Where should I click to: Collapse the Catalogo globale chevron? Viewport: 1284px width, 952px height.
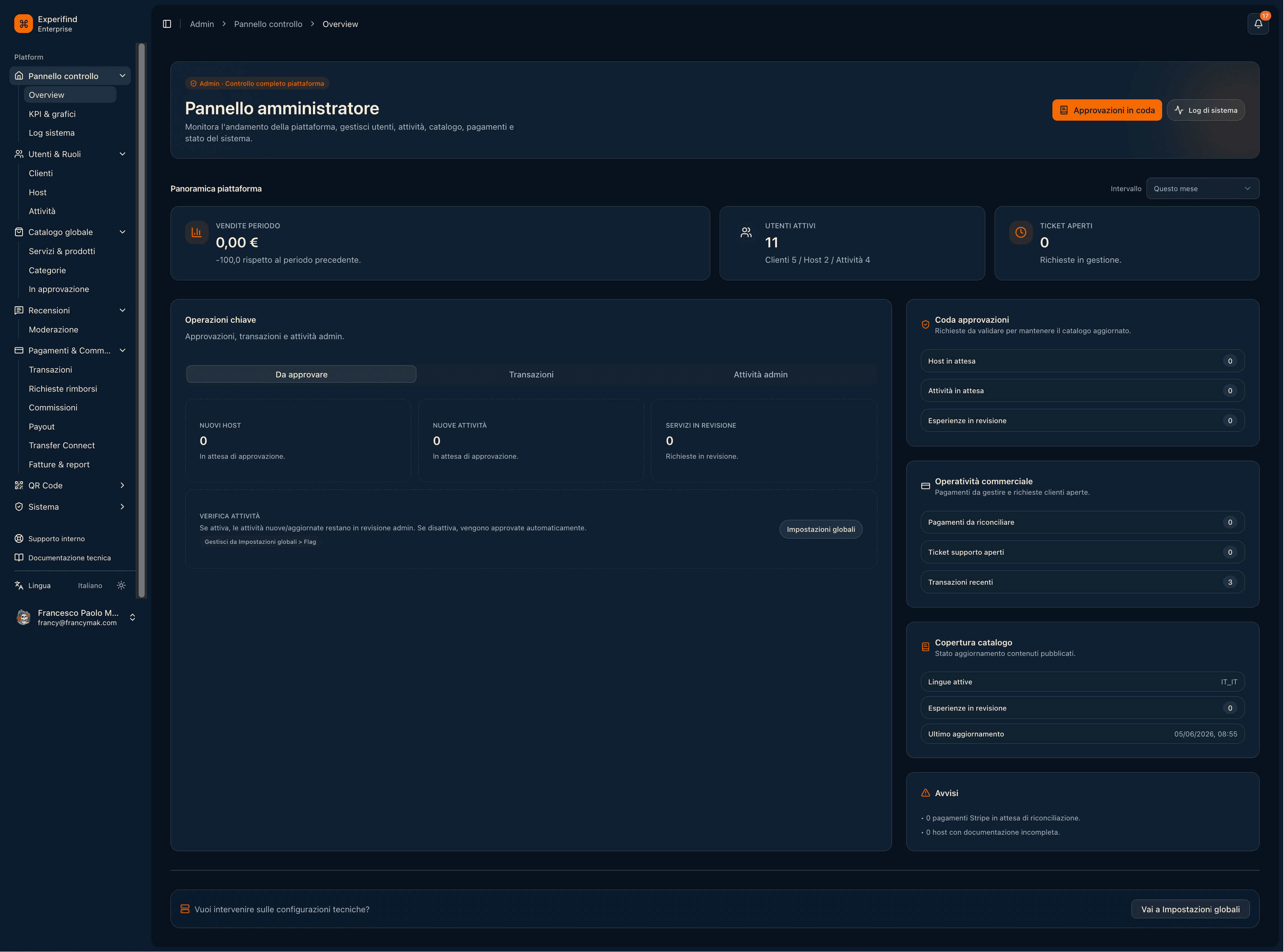[122, 232]
